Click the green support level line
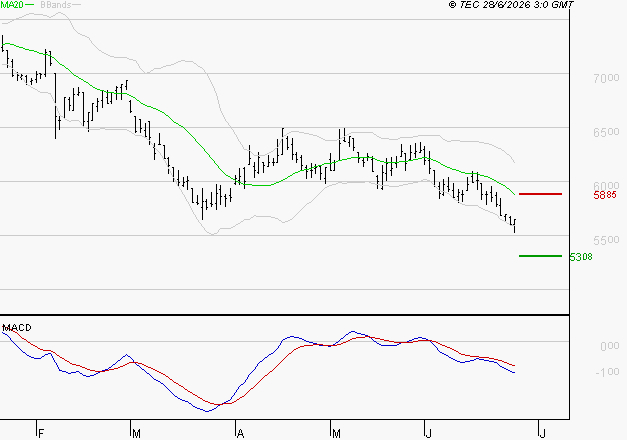The height and width of the screenshot is (440, 627). (540, 256)
